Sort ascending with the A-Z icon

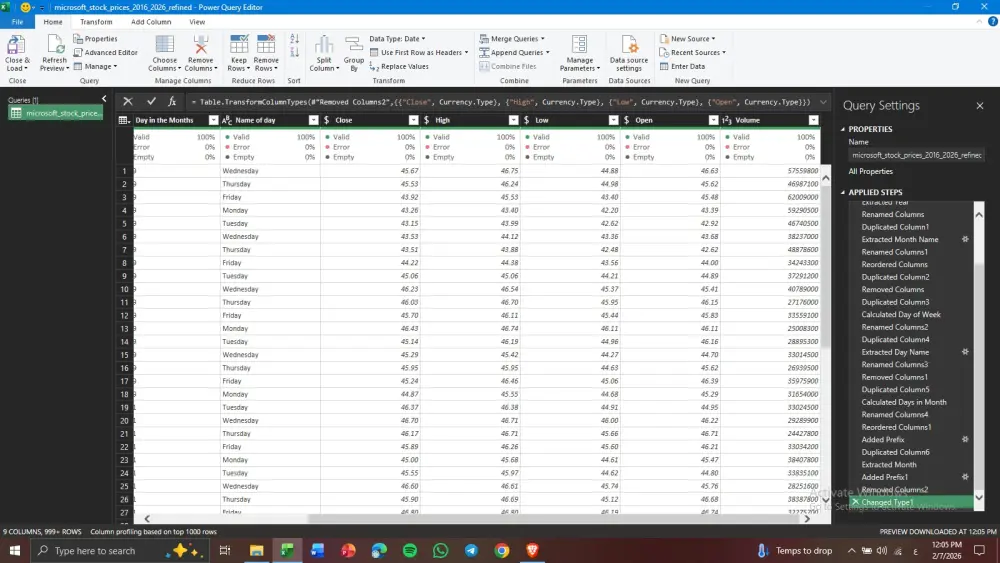pos(294,40)
